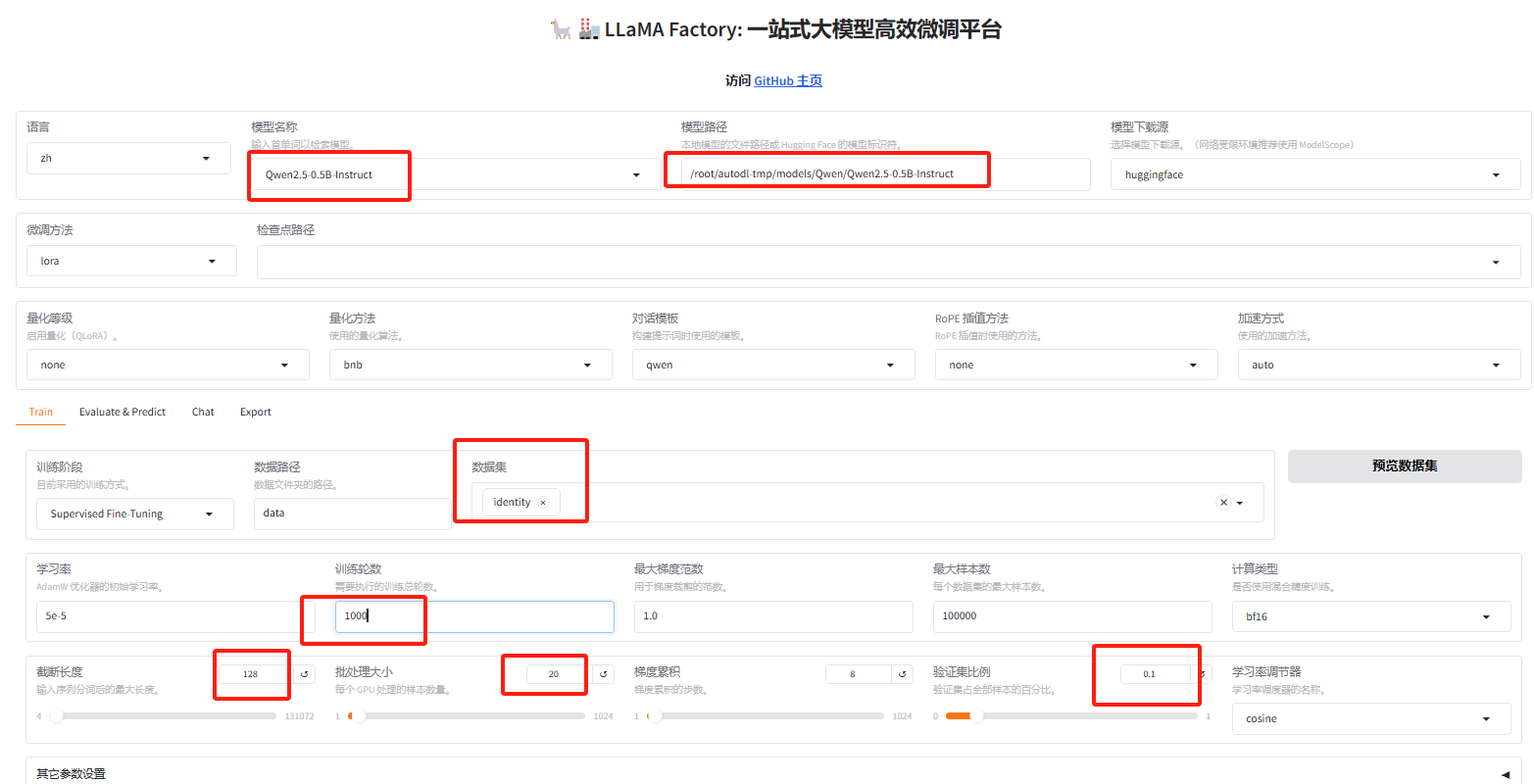Image resolution: width=1534 pixels, height=784 pixels.
Task: Click the 预览数据集 button
Action: click(x=1405, y=466)
